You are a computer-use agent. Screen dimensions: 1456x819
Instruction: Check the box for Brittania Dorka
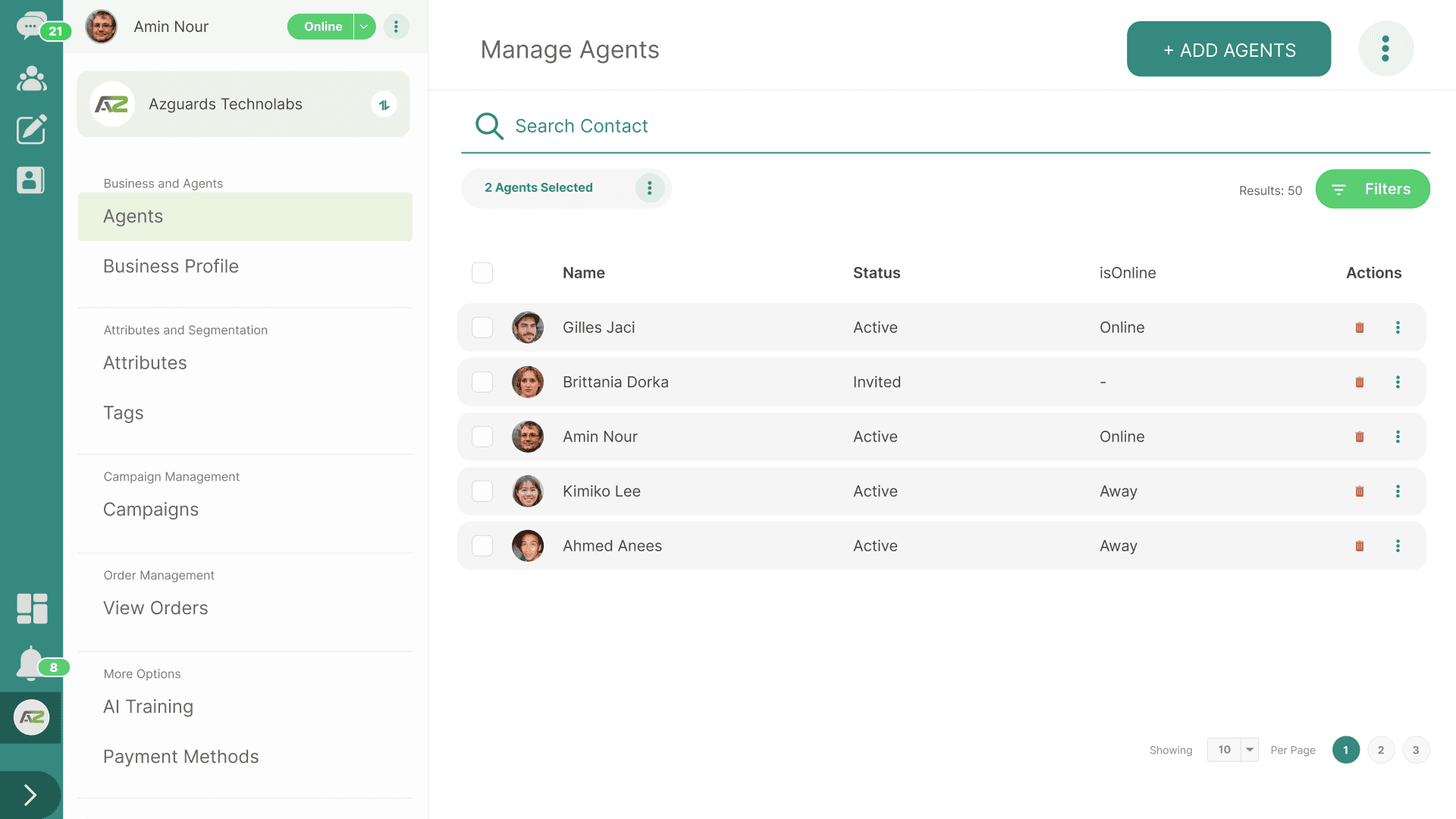482,382
